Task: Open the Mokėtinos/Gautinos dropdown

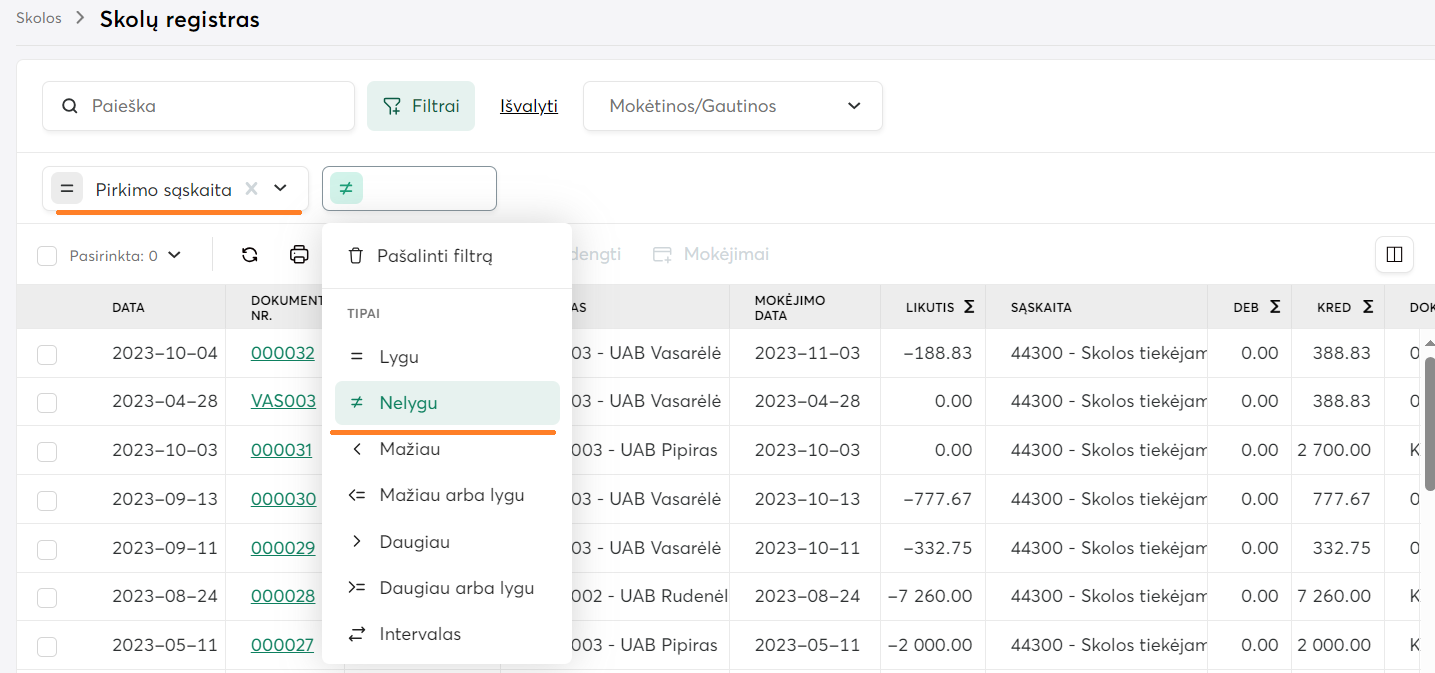Action: point(732,106)
